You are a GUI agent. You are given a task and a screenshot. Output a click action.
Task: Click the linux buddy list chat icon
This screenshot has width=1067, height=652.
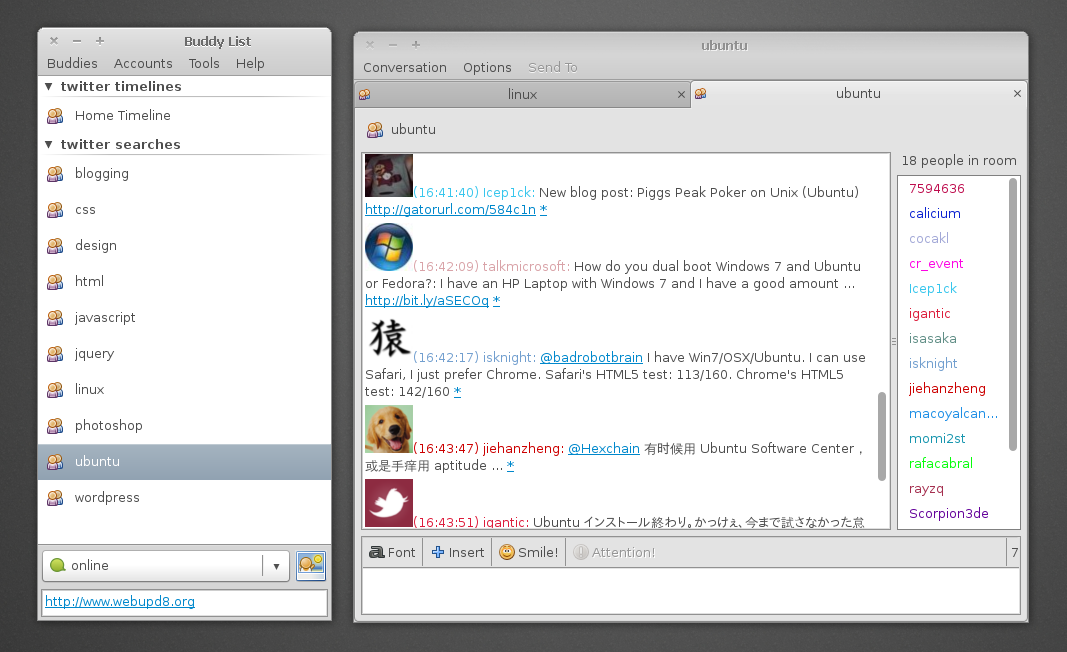coord(55,389)
